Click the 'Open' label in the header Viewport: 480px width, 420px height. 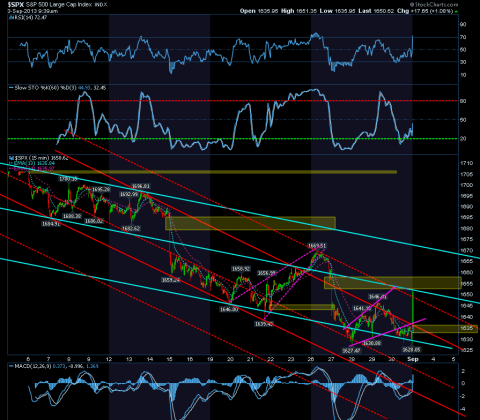(248, 11)
